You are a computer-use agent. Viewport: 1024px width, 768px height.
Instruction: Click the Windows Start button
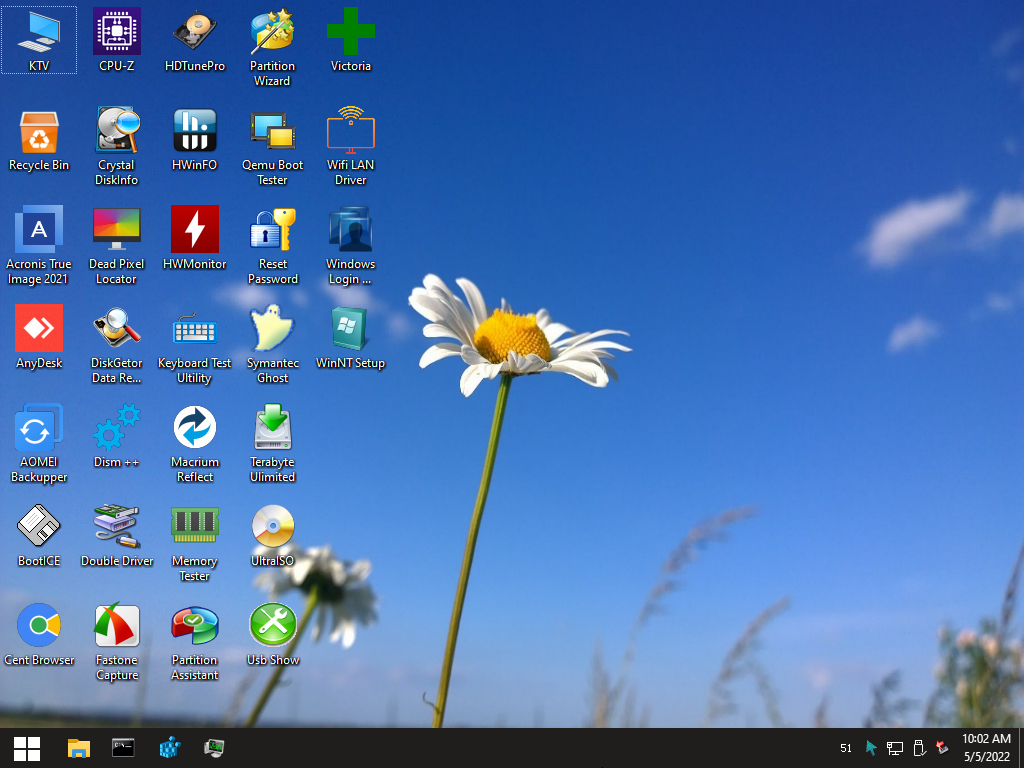27,748
